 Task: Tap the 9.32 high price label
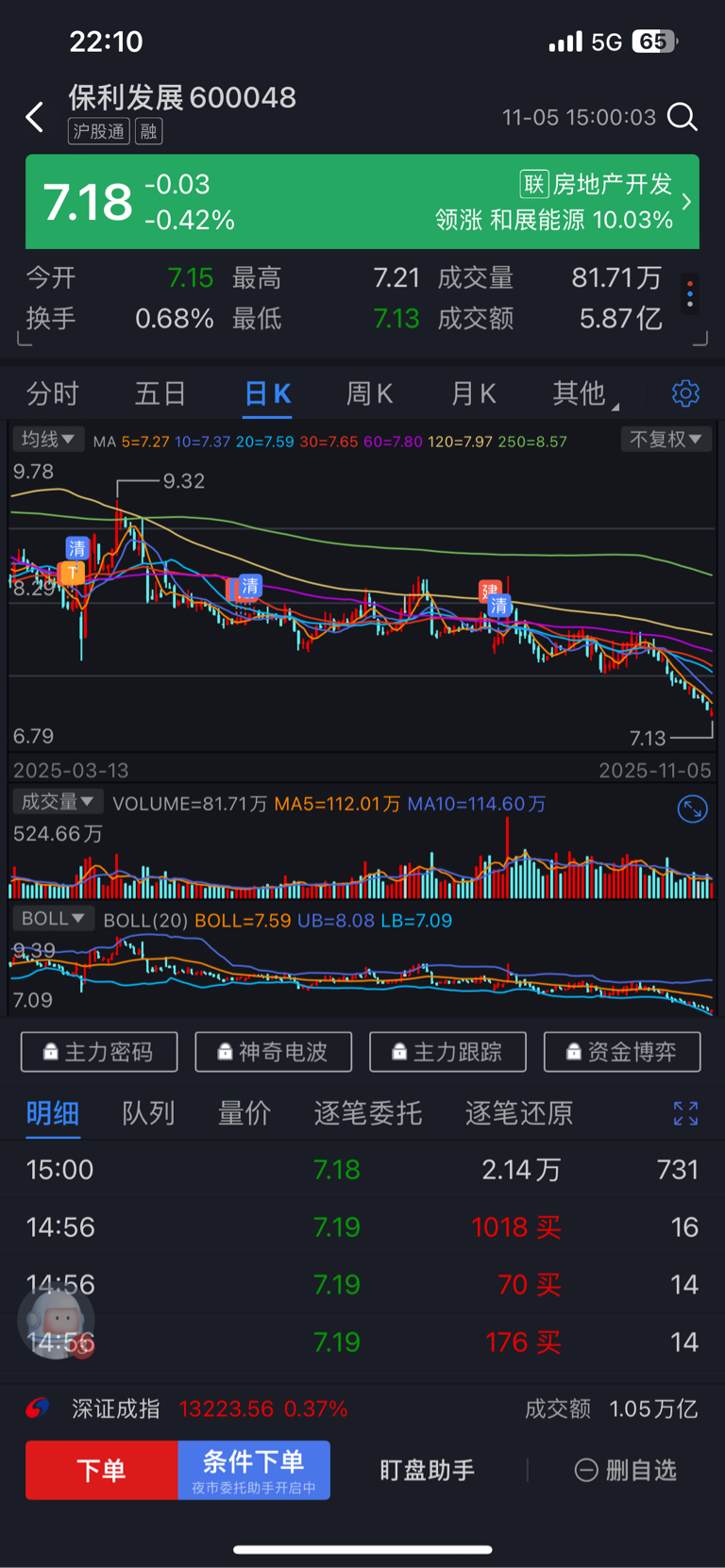point(184,481)
